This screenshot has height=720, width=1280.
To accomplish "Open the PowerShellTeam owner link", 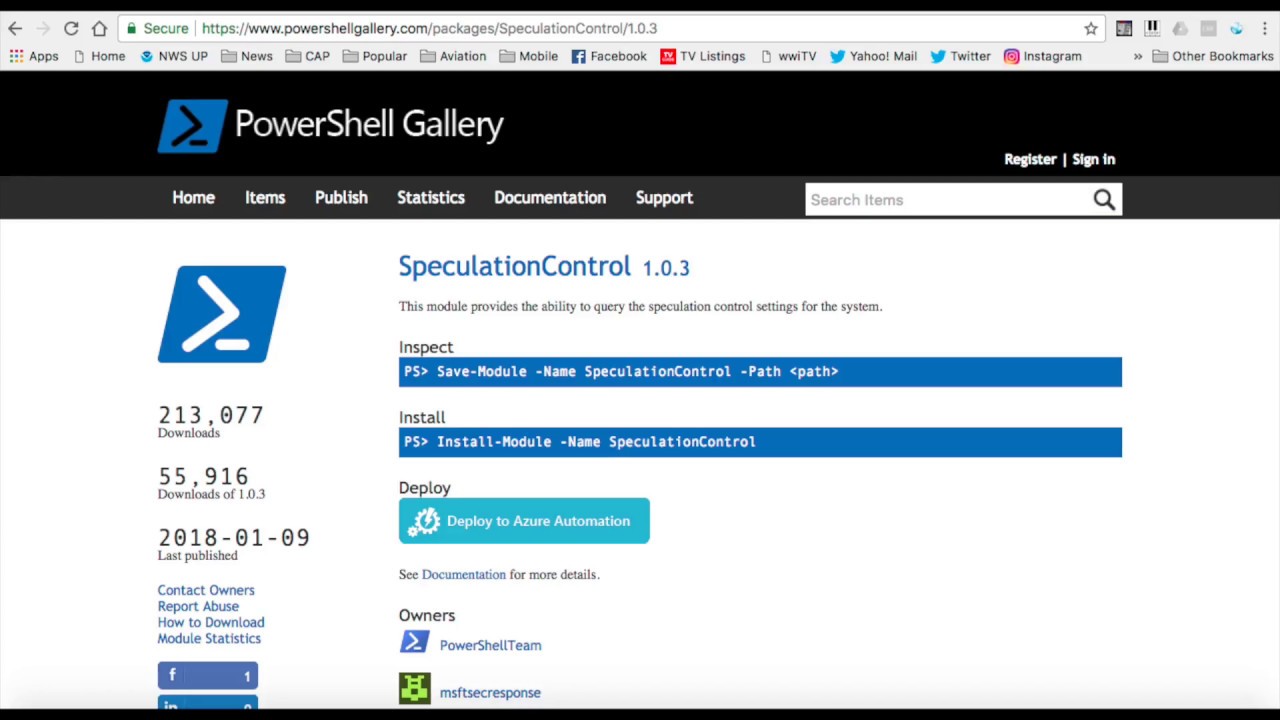I will pyautogui.click(x=491, y=645).
